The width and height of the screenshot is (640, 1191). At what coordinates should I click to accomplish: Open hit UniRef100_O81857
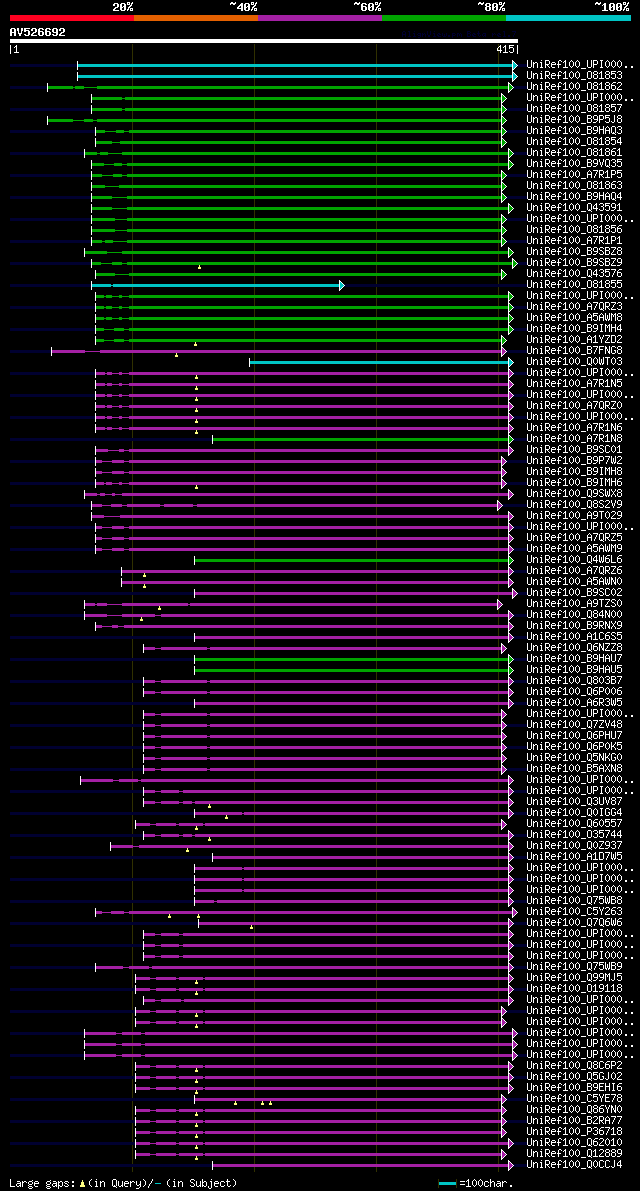pyautogui.click(x=574, y=109)
